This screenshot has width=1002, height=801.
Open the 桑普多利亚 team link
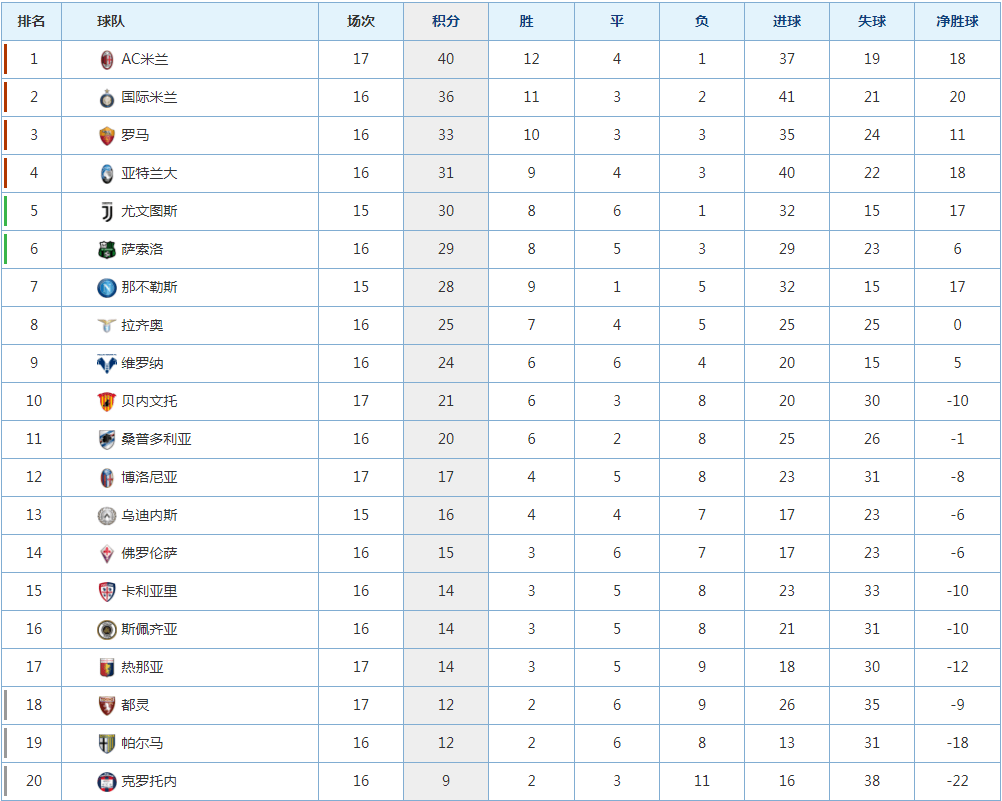pos(156,439)
